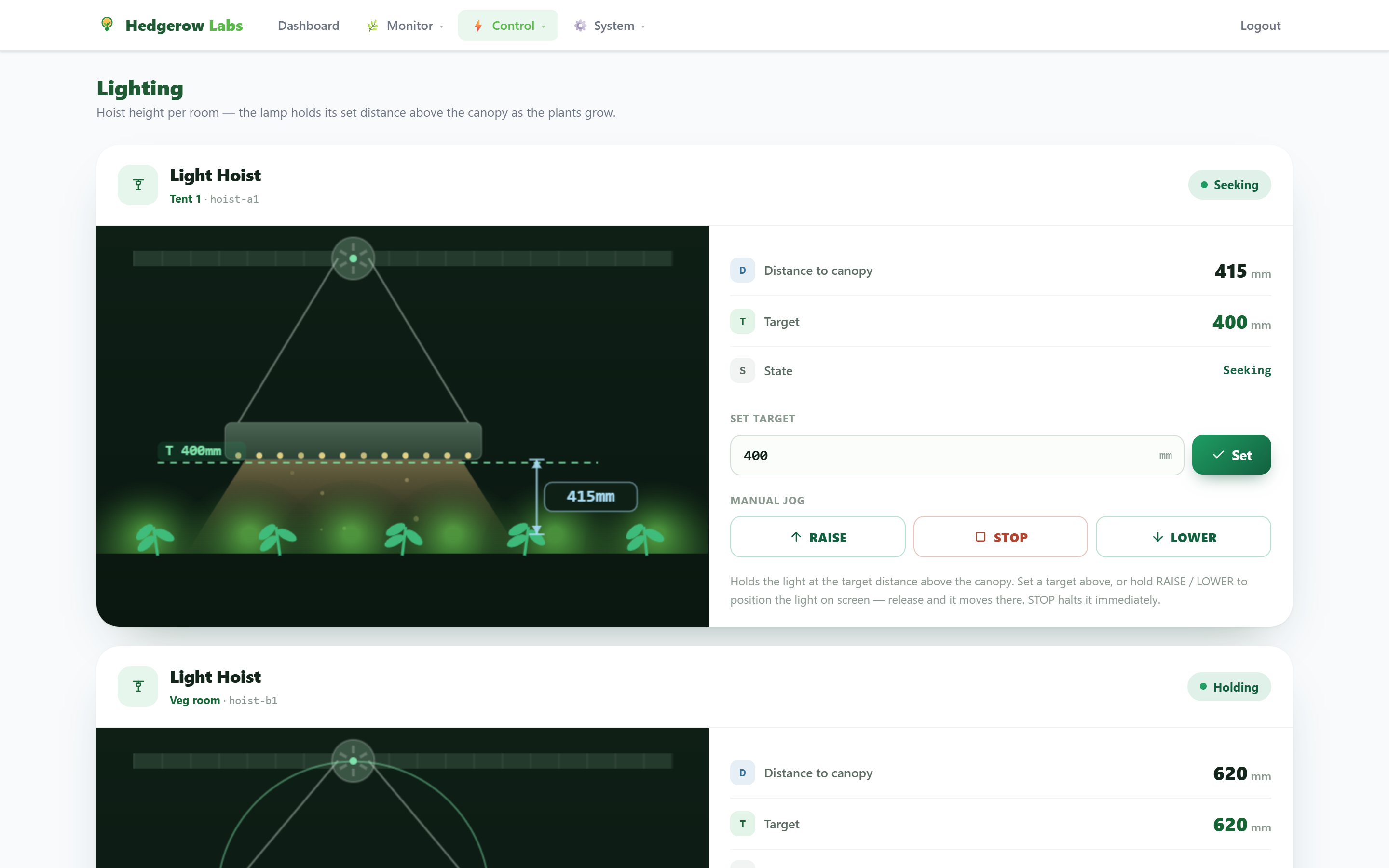Click the Control lightning bolt icon

click(478, 26)
